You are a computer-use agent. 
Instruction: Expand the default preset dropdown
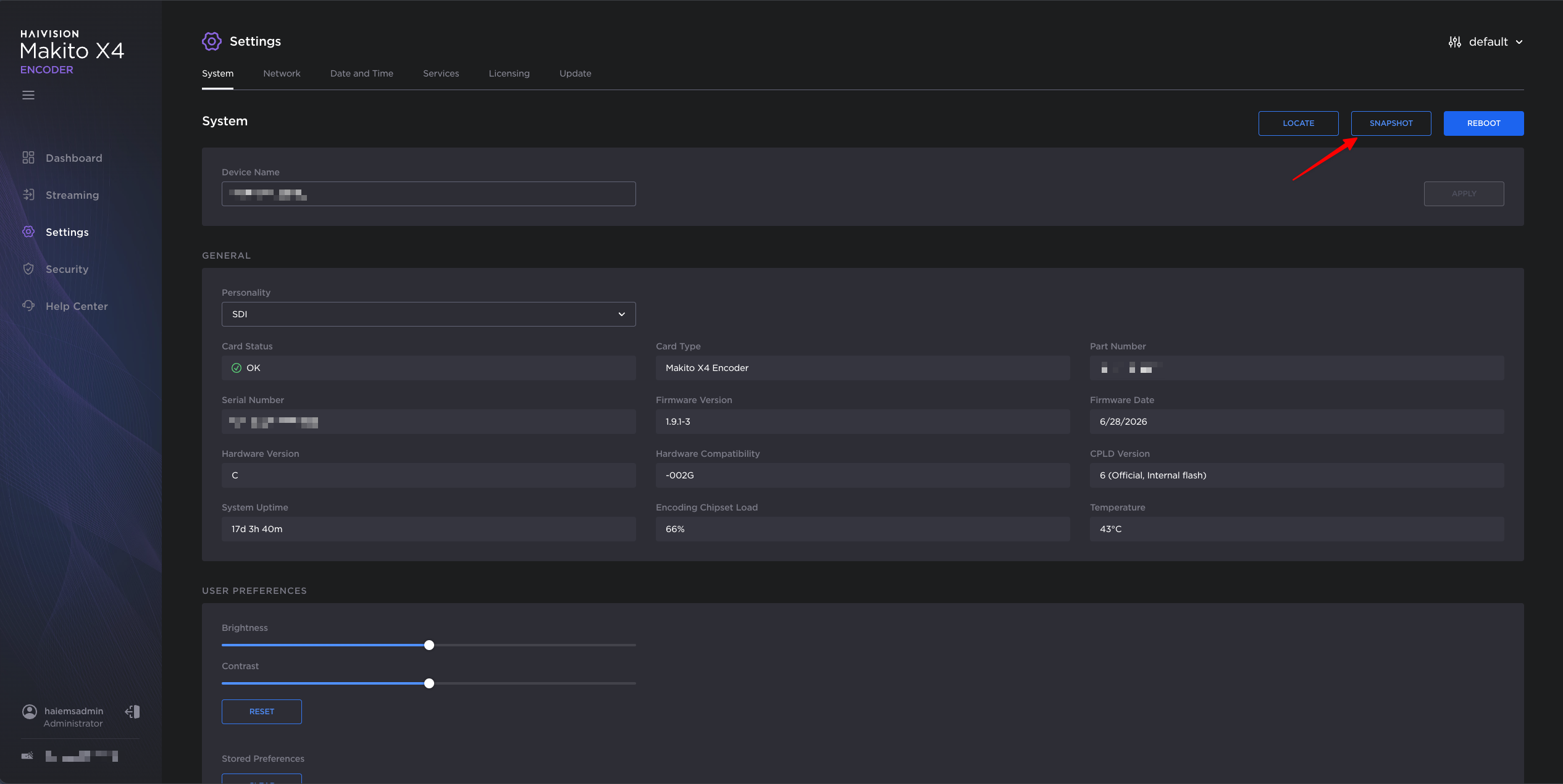pyautogui.click(x=1485, y=42)
